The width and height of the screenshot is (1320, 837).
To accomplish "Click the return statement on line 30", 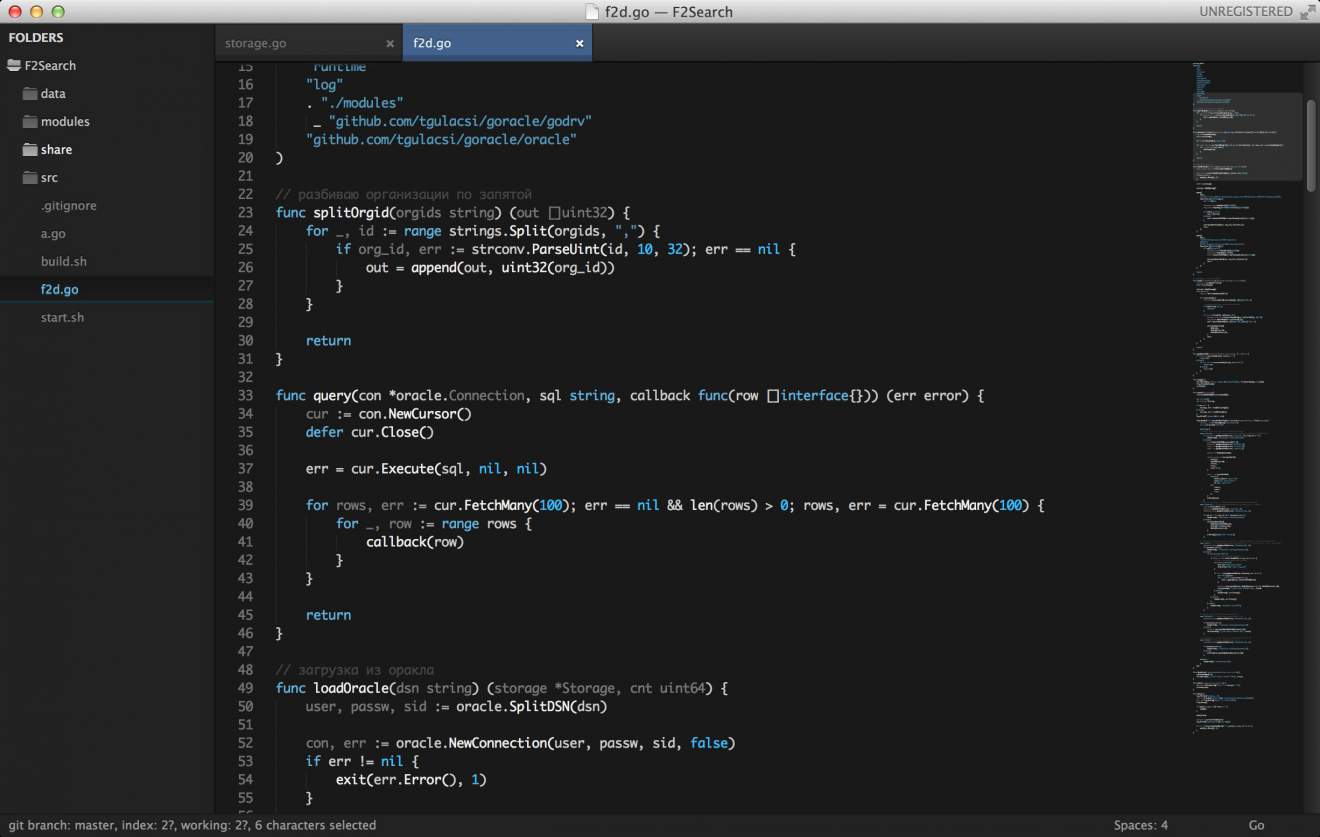I will [328, 340].
